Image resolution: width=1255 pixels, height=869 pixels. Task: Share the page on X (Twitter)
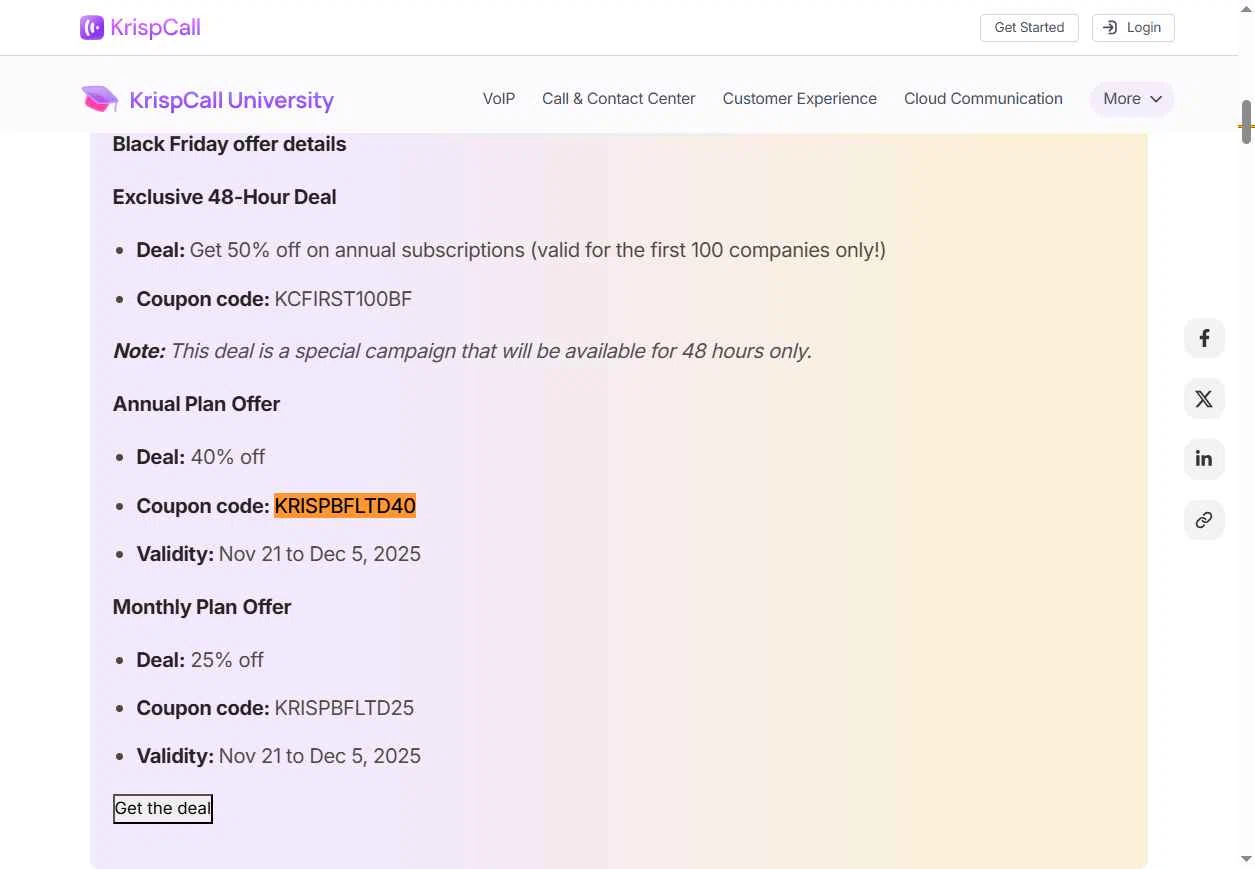coord(1204,399)
